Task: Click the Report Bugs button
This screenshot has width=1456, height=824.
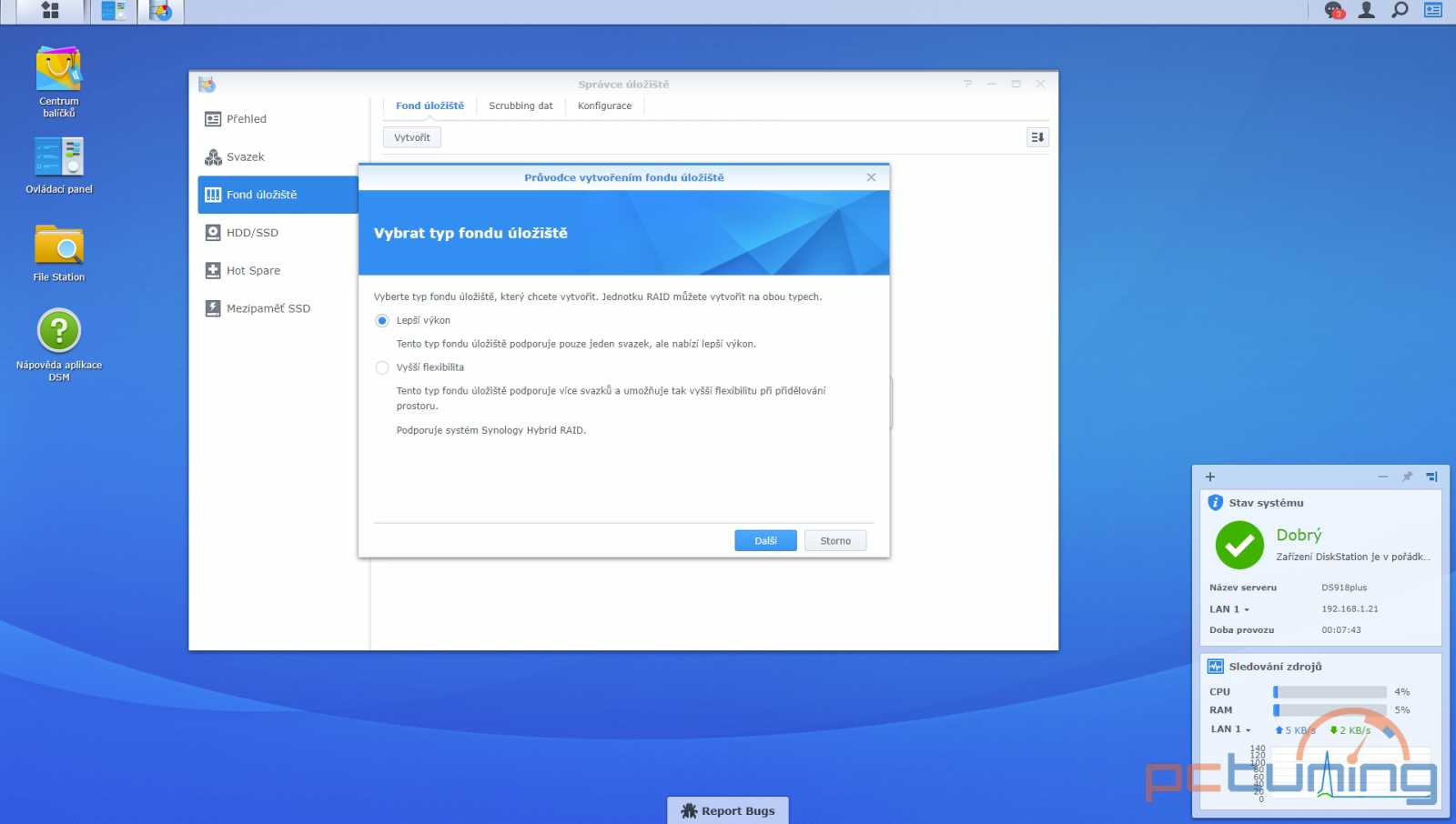Action: click(x=728, y=810)
